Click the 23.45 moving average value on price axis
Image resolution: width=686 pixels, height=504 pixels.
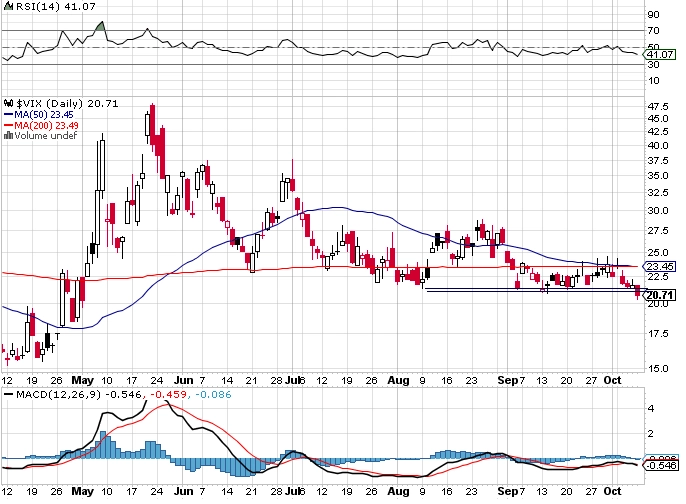(659, 267)
